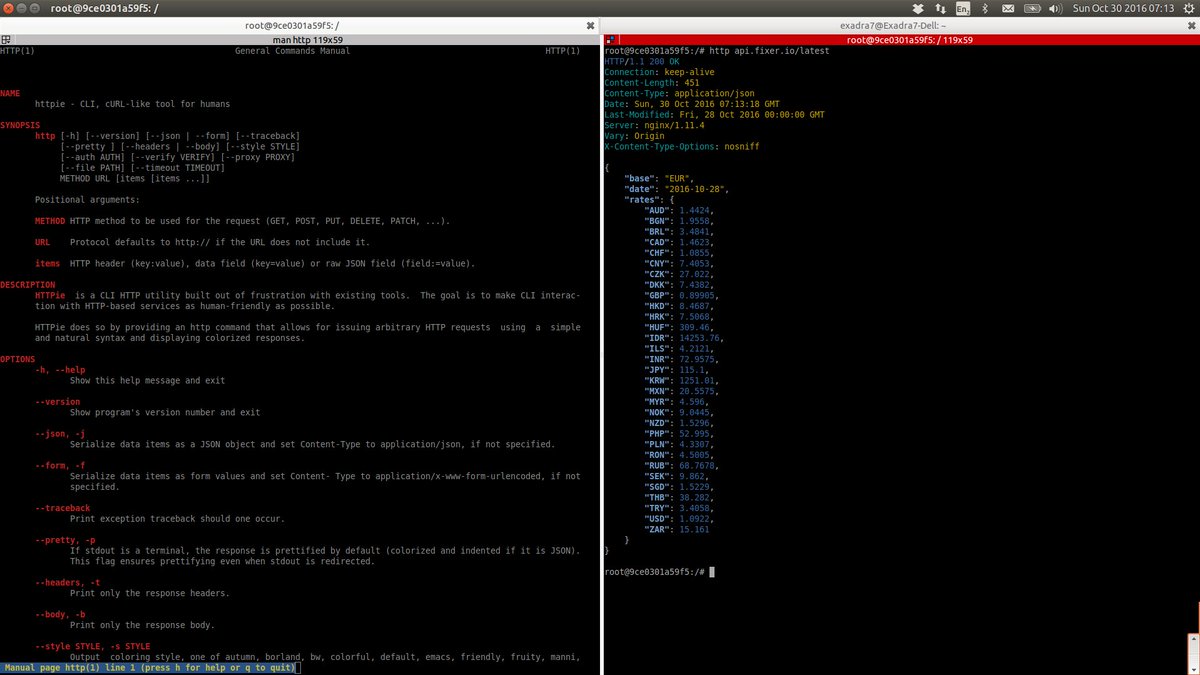The height and width of the screenshot is (675, 1200).
Task: Click the '--body, -b' option entry
Action: point(60,614)
